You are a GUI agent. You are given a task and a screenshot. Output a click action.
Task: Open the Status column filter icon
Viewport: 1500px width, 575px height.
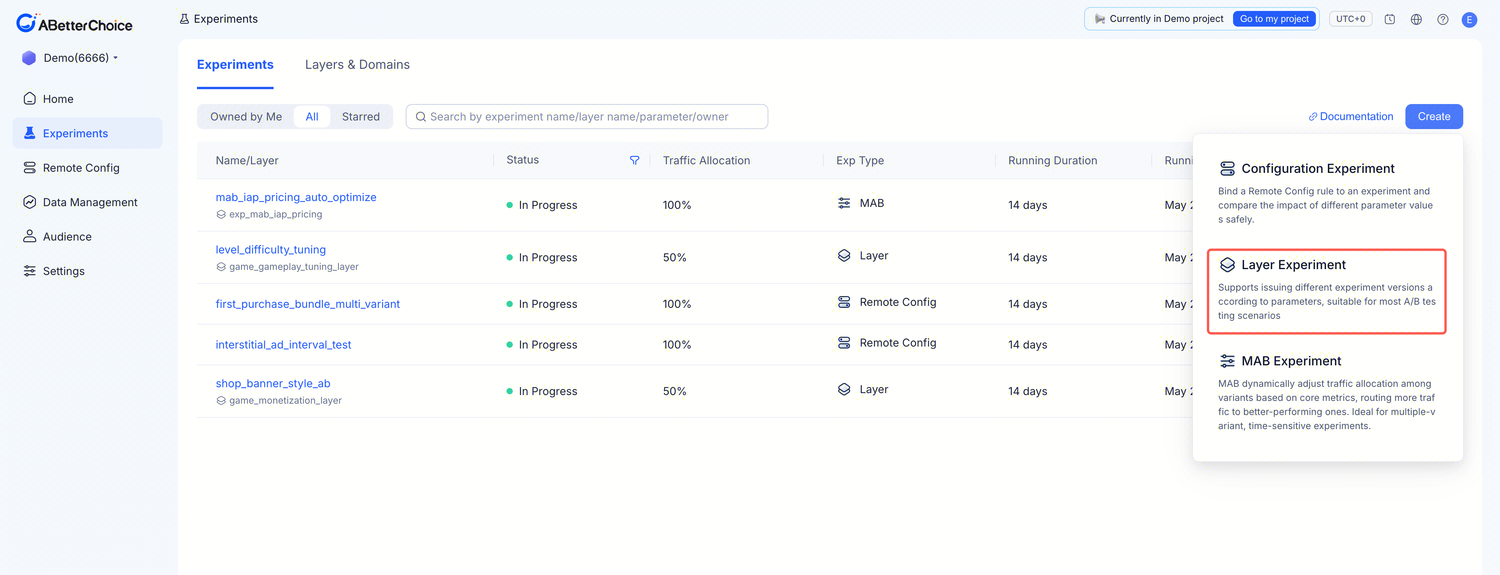point(634,160)
